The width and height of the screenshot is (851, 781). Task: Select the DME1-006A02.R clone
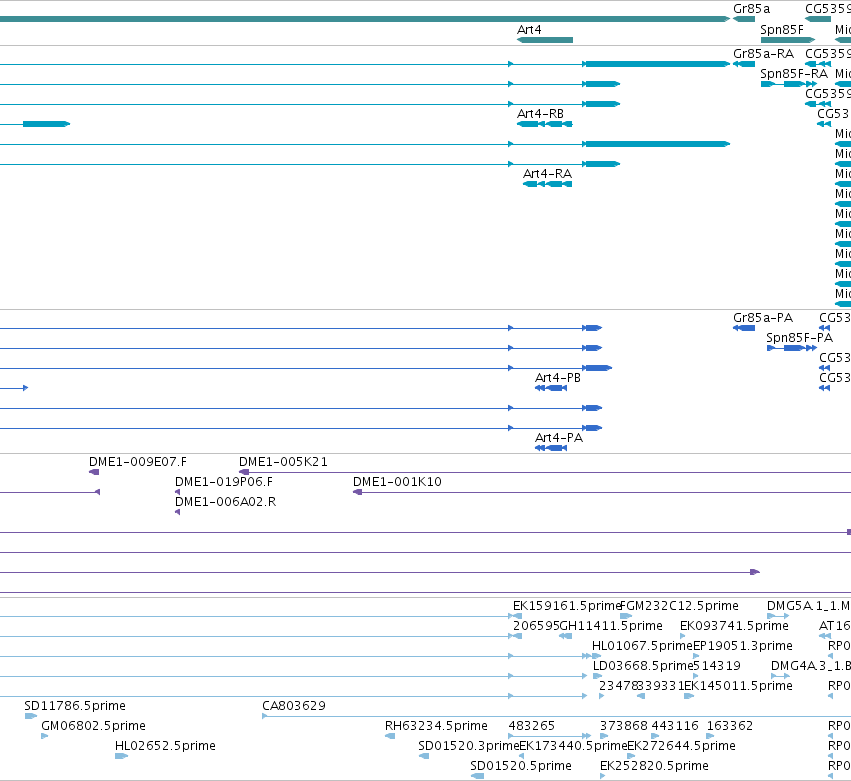pyautogui.click(x=177, y=512)
